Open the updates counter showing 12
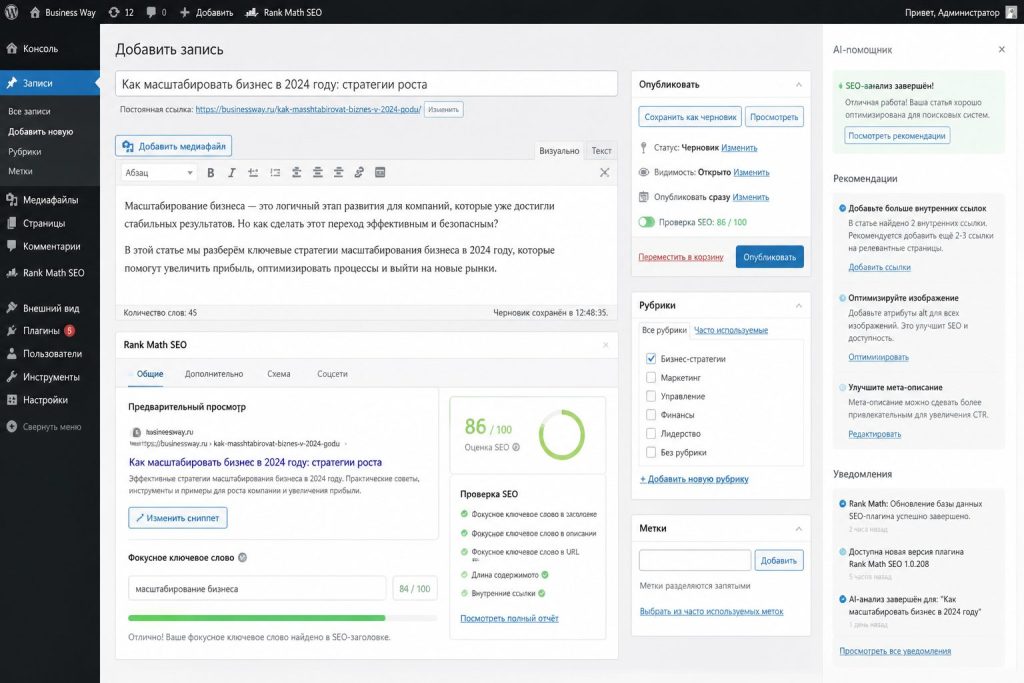 click(121, 12)
